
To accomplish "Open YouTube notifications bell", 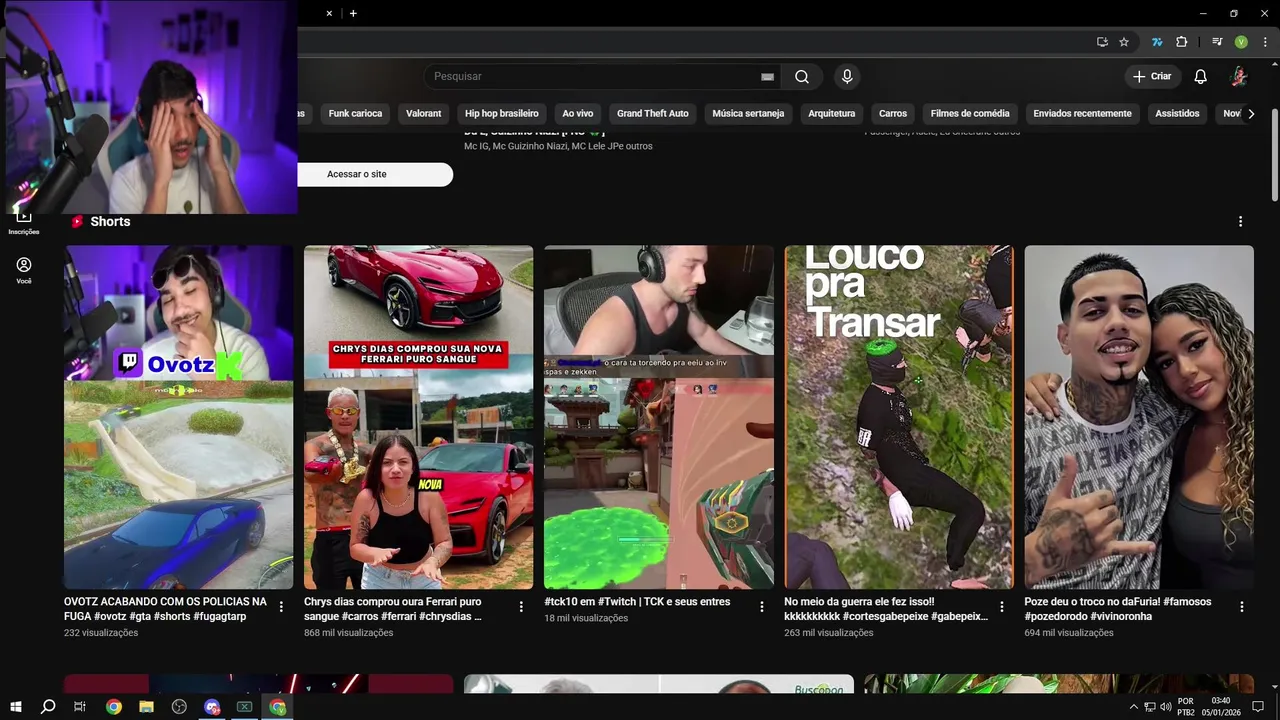I will tap(1201, 77).
